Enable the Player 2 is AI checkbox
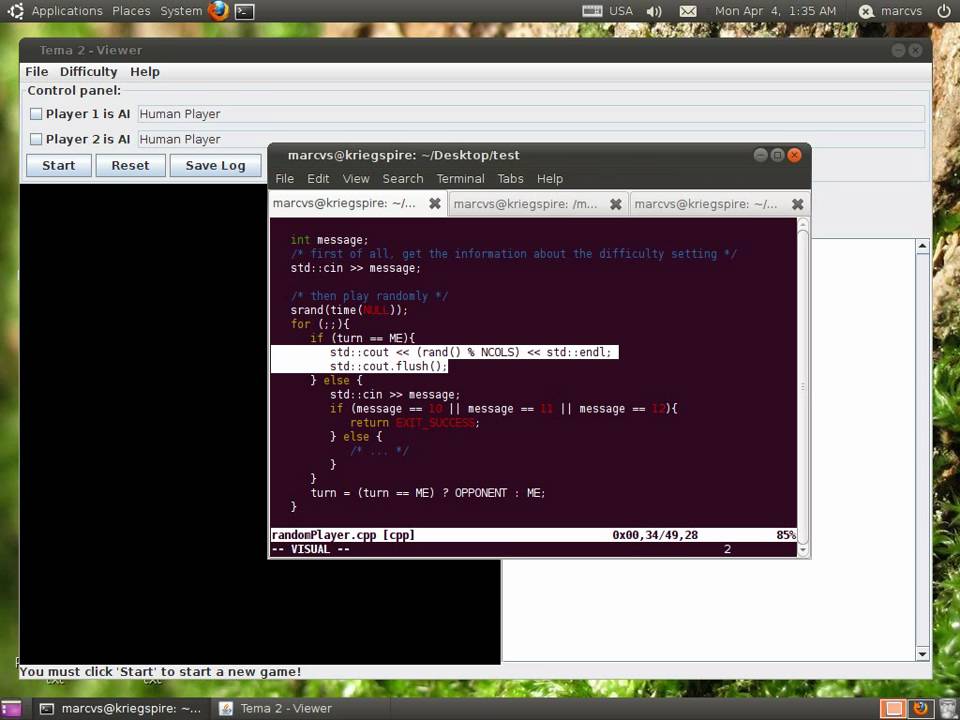Screen dimensions: 960x720 36,139
